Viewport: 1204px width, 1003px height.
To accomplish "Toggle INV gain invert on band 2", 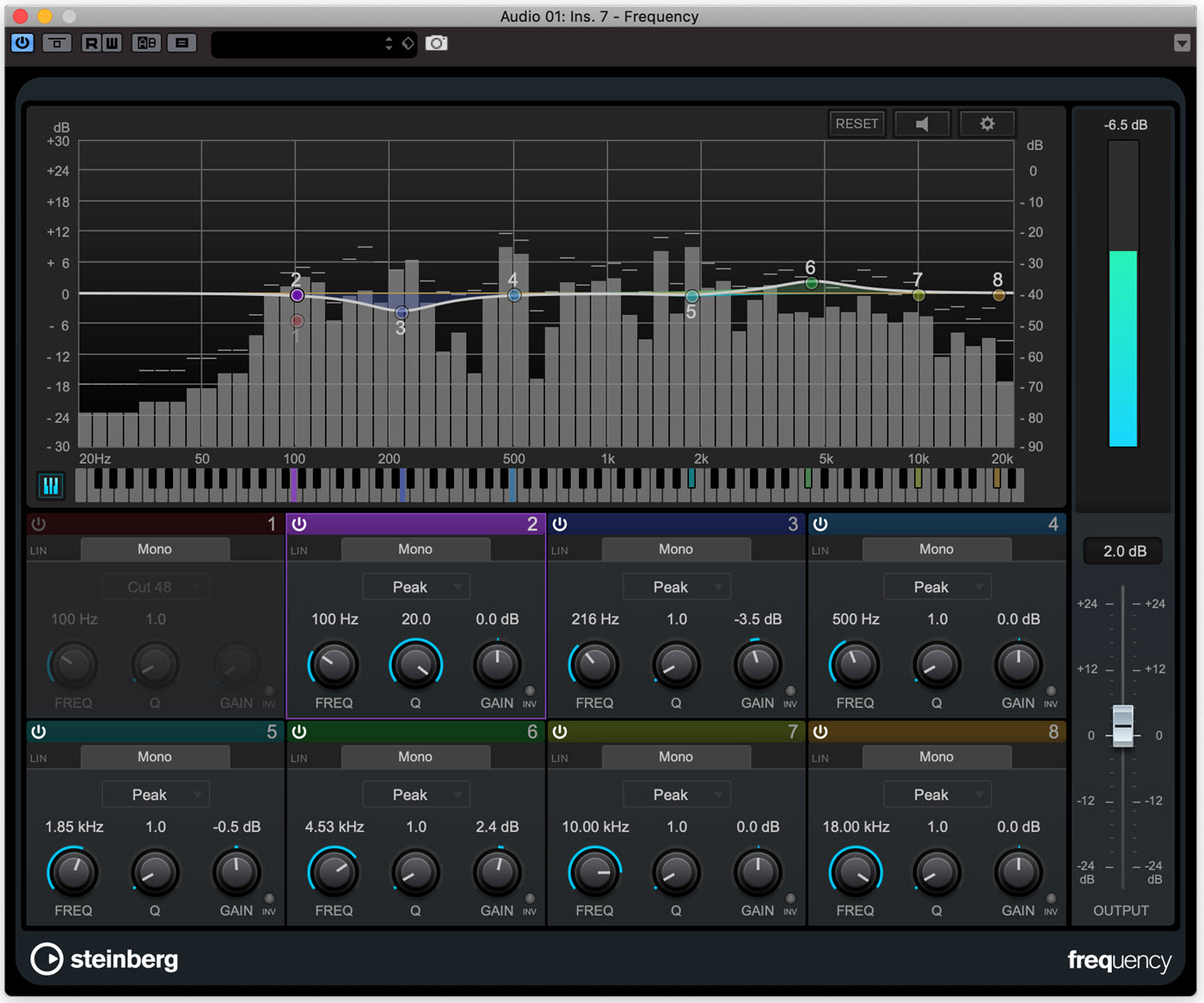I will pyautogui.click(x=530, y=692).
